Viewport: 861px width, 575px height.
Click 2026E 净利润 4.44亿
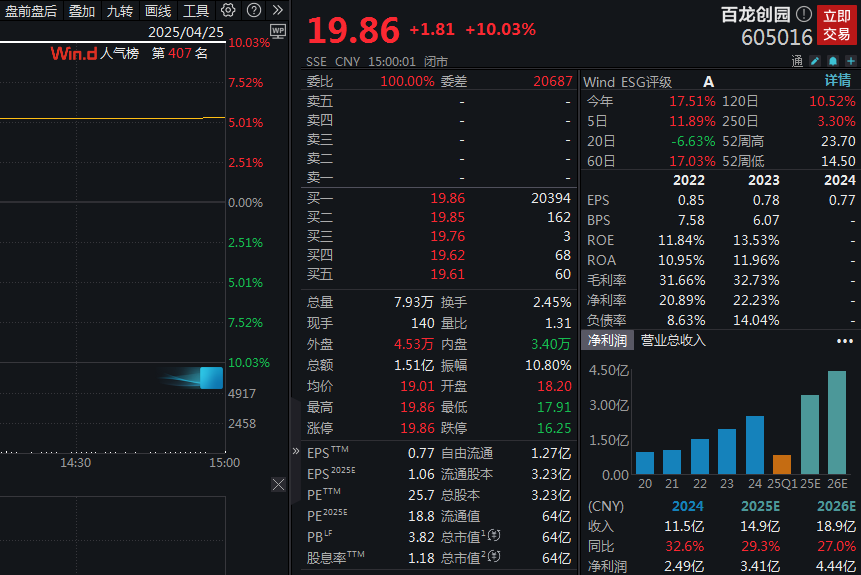[836, 566]
